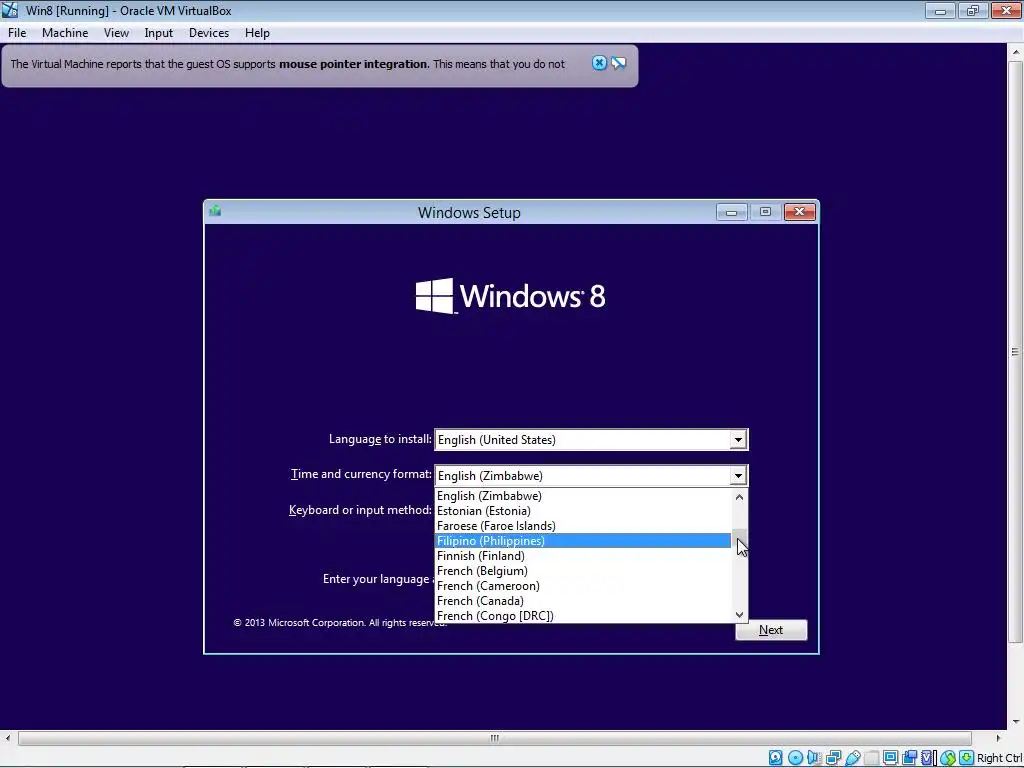Select Finnish (Finland) from the list
Screen dimensions: 1024x768
tap(583, 556)
